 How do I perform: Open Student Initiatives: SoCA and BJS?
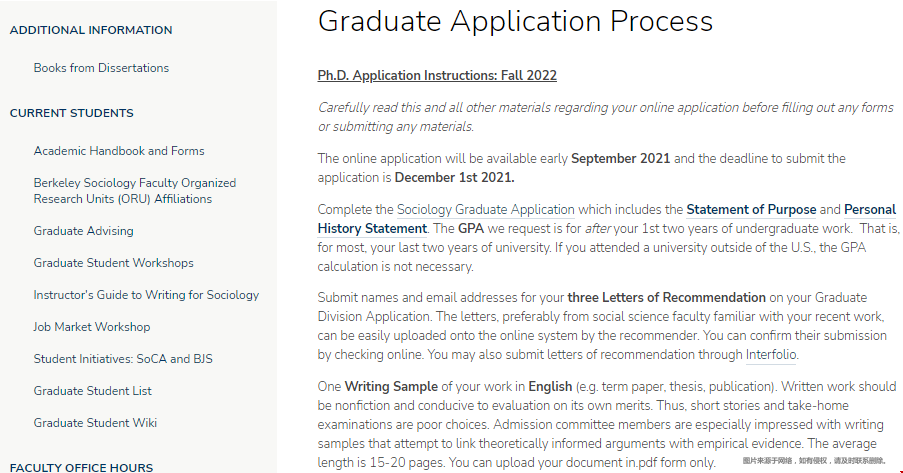(123, 359)
